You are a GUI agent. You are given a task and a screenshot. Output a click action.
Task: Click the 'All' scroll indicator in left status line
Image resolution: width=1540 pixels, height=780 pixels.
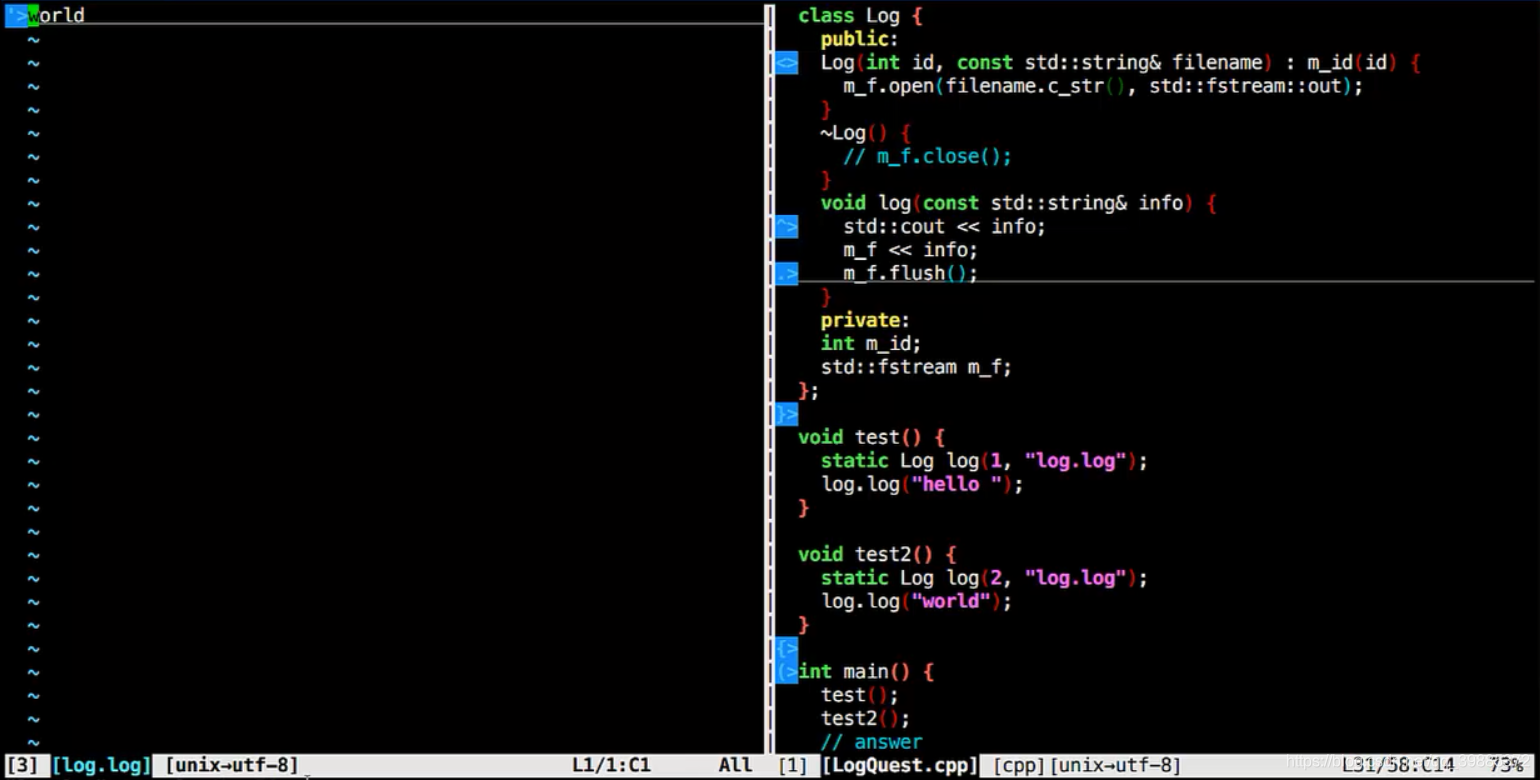coord(736,765)
